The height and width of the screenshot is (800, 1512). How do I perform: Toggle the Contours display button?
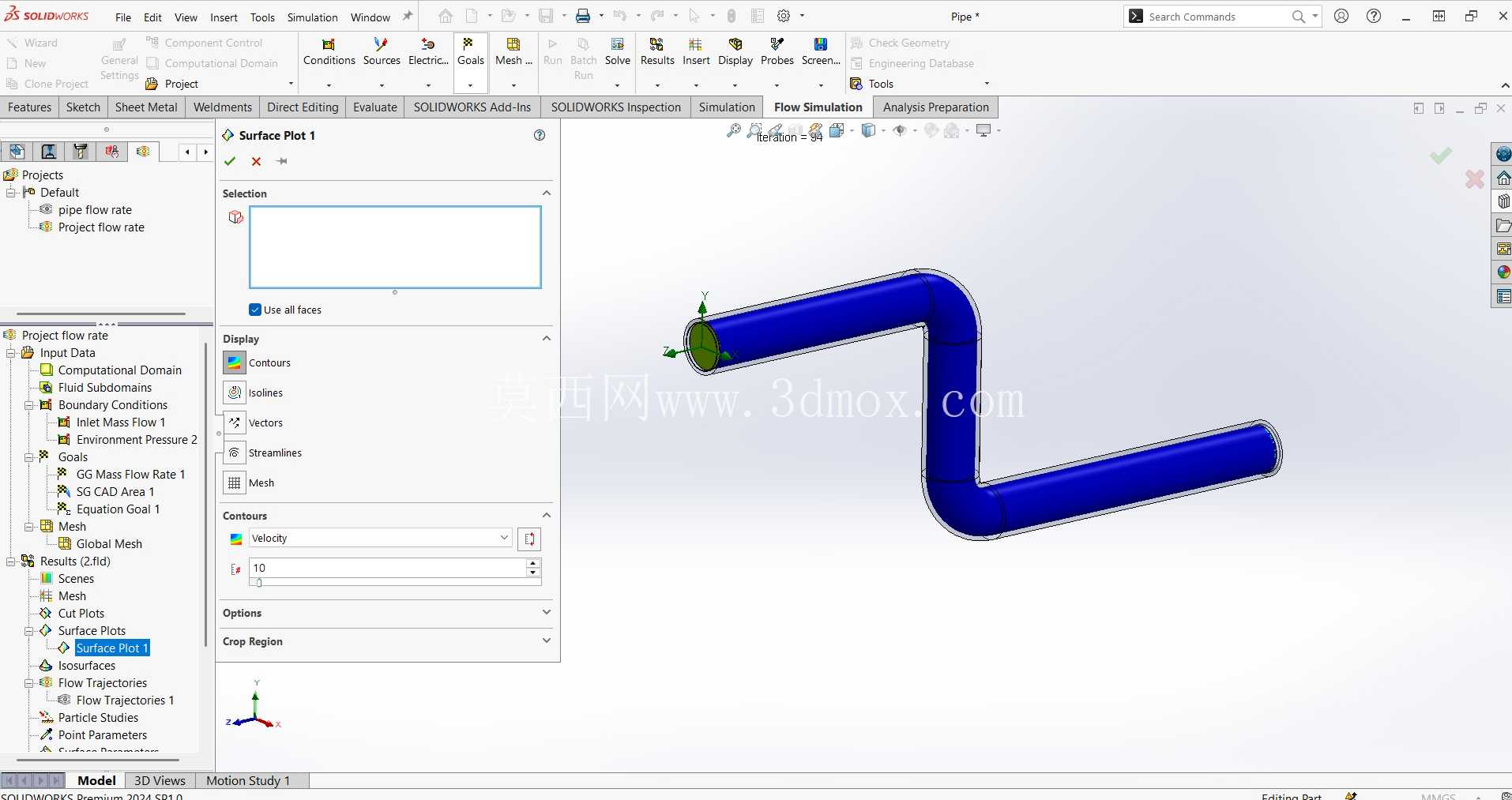tap(235, 362)
